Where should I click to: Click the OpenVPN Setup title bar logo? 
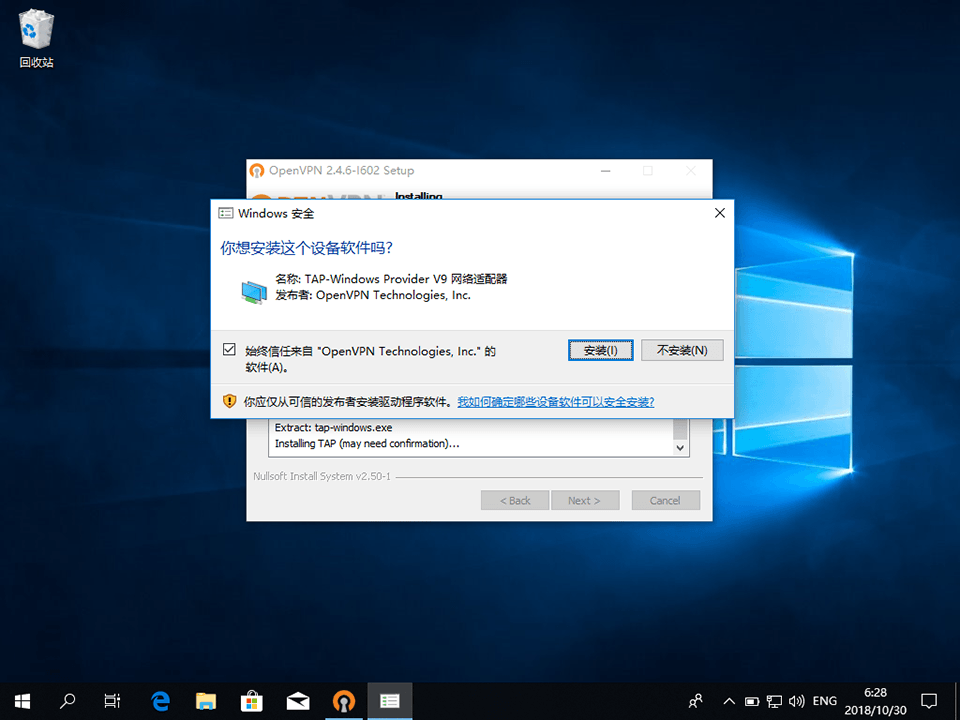click(x=257, y=170)
